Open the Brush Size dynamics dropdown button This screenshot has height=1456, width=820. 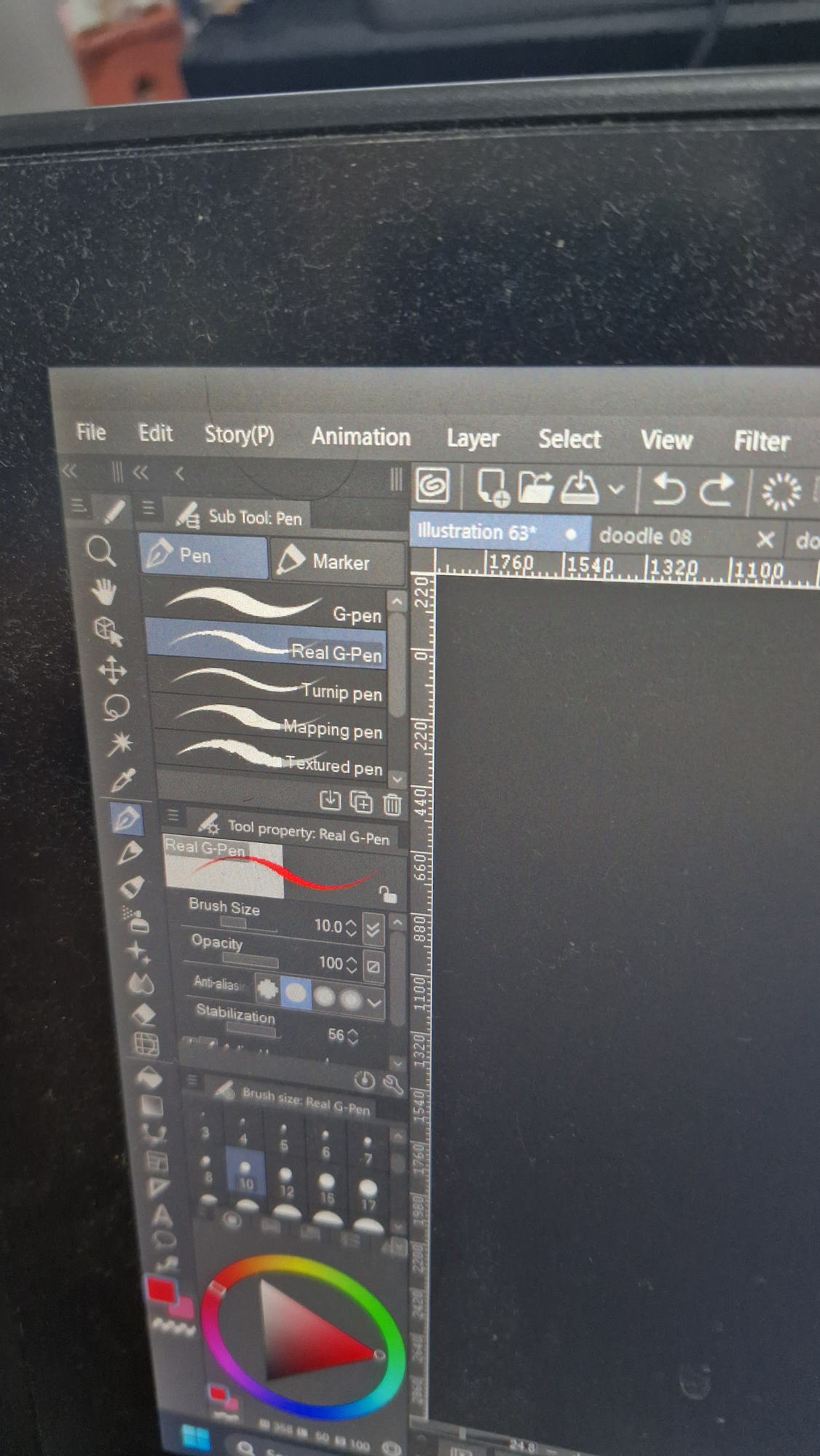373,928
